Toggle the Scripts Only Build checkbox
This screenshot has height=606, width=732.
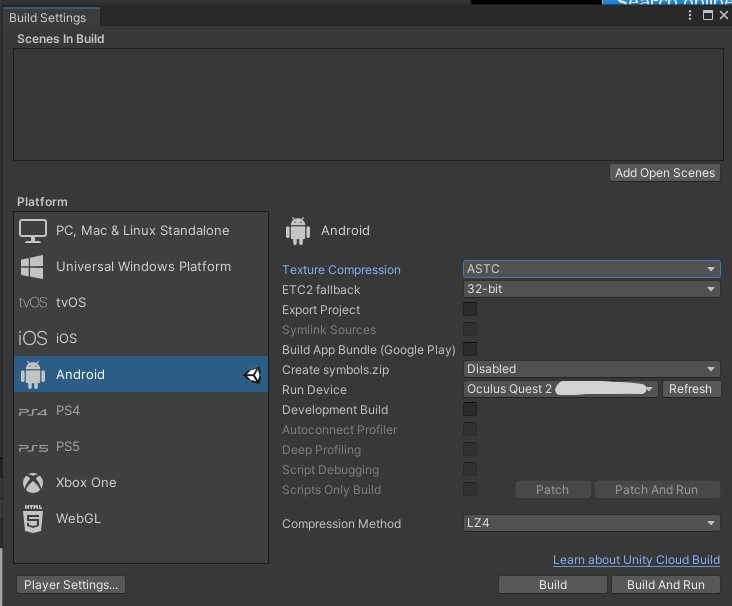pyautogui.click(x=470, y=489)
